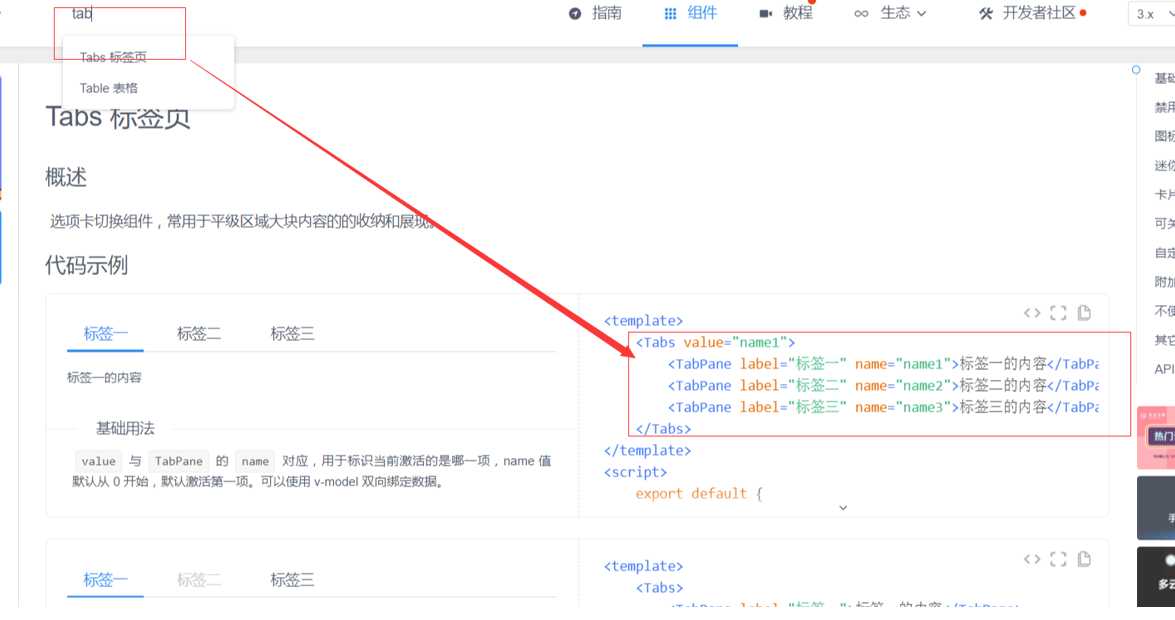Viewport: 1175px width, 620px height.
Task: Switch to 标签二 tab in first demo
Action: click(199, 334)
